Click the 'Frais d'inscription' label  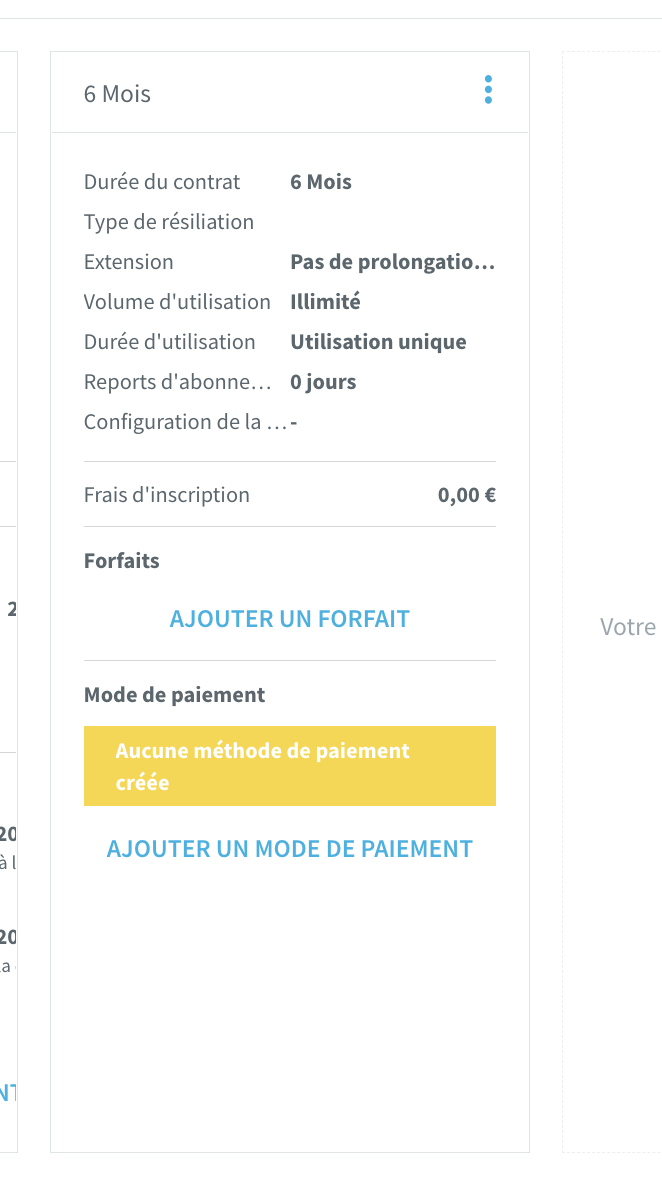[x=167, y=495]
